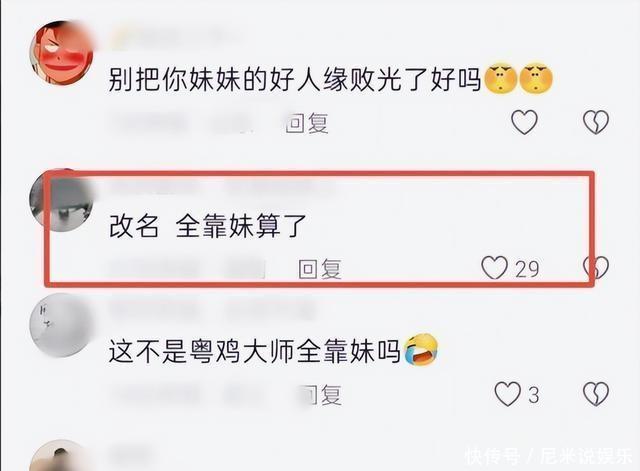
Task: Dislike the 改名 全靠妹算了 comment
Action: tap(596, 268)
